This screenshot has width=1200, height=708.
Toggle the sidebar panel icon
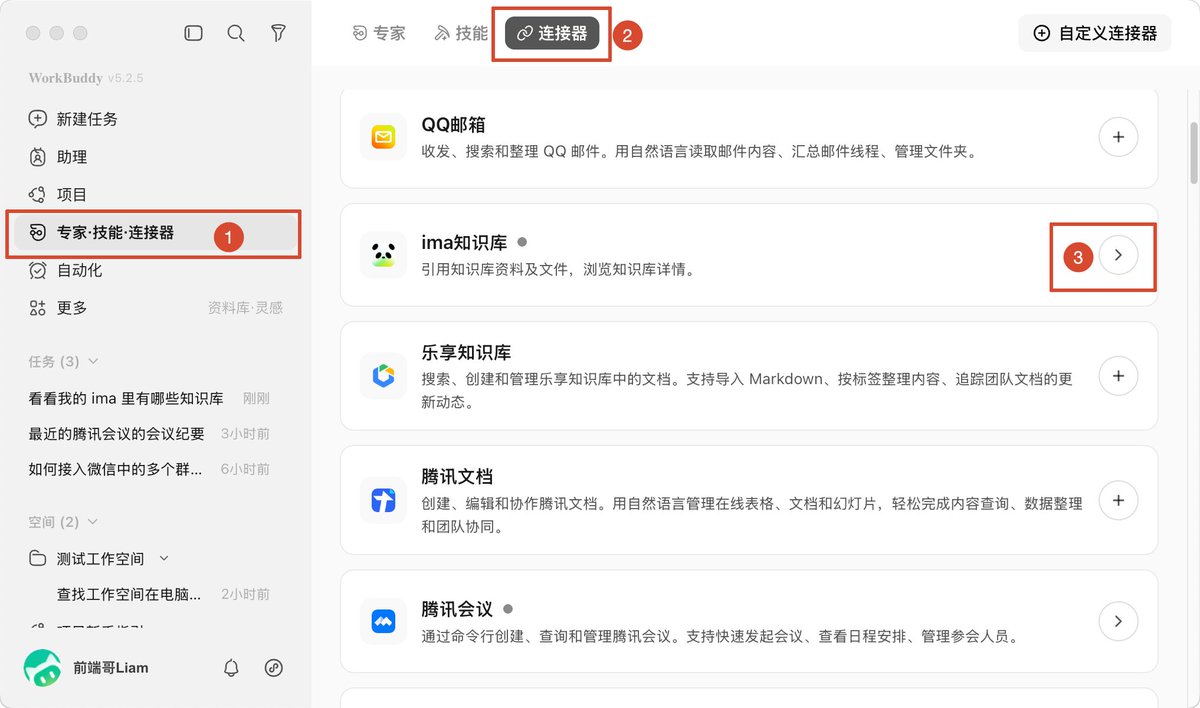(194, 33)
